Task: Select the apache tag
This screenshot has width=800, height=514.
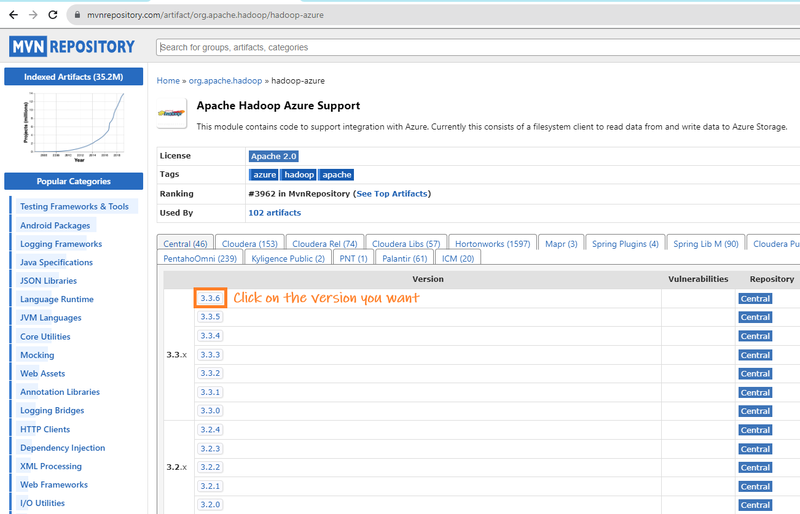Action: coord(337,175)
